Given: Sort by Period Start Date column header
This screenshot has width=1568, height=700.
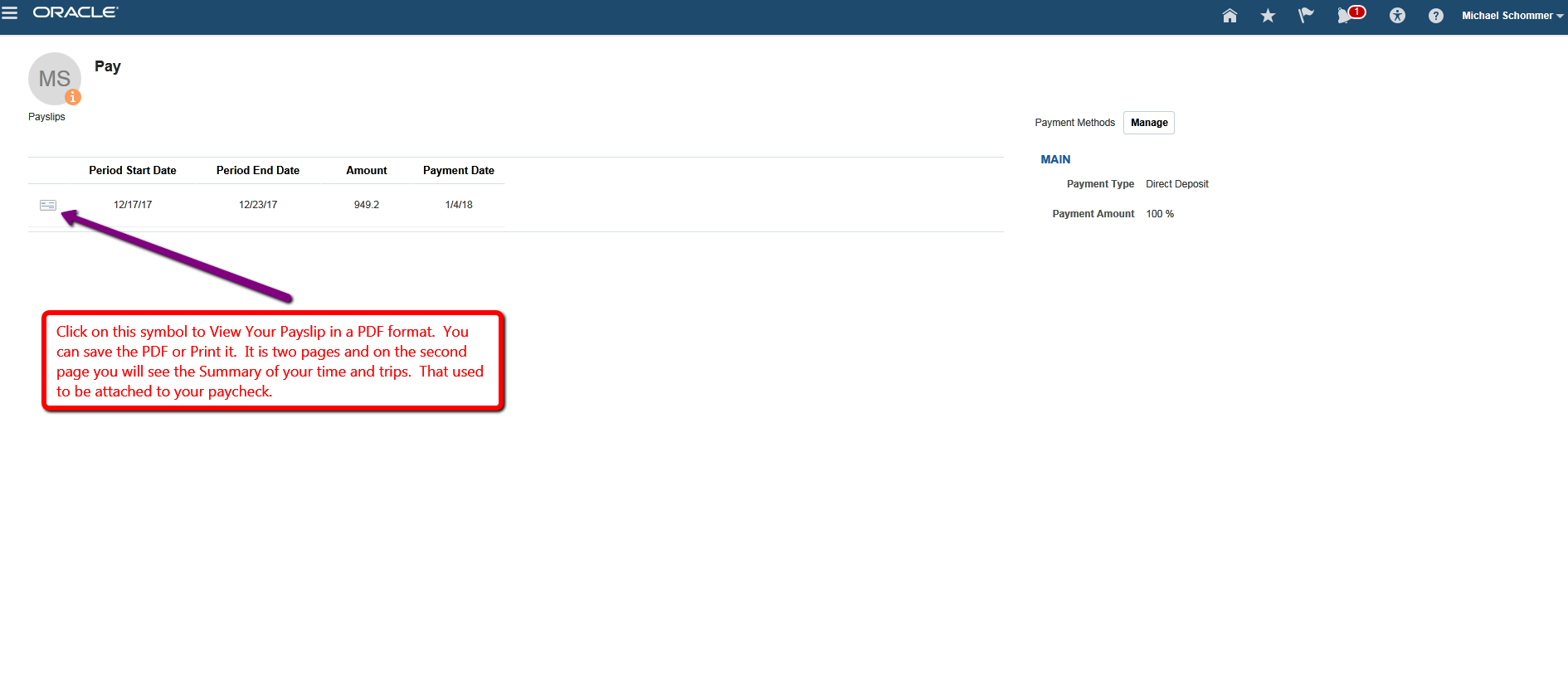Looking at the screenshot, I should (133, 171).
